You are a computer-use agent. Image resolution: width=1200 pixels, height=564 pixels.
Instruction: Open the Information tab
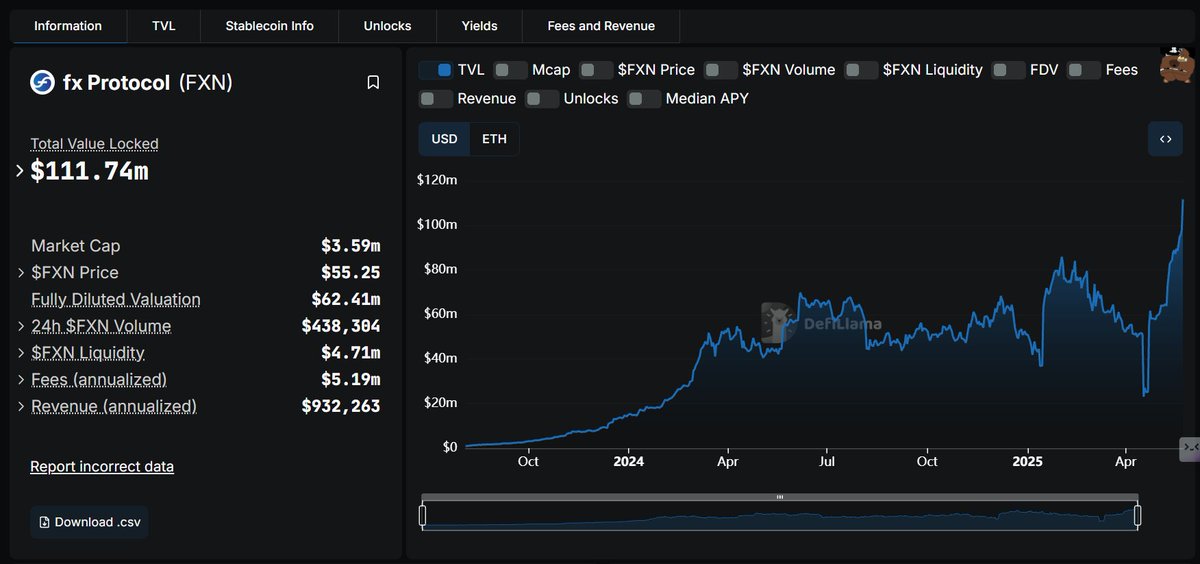coord(68,26)
